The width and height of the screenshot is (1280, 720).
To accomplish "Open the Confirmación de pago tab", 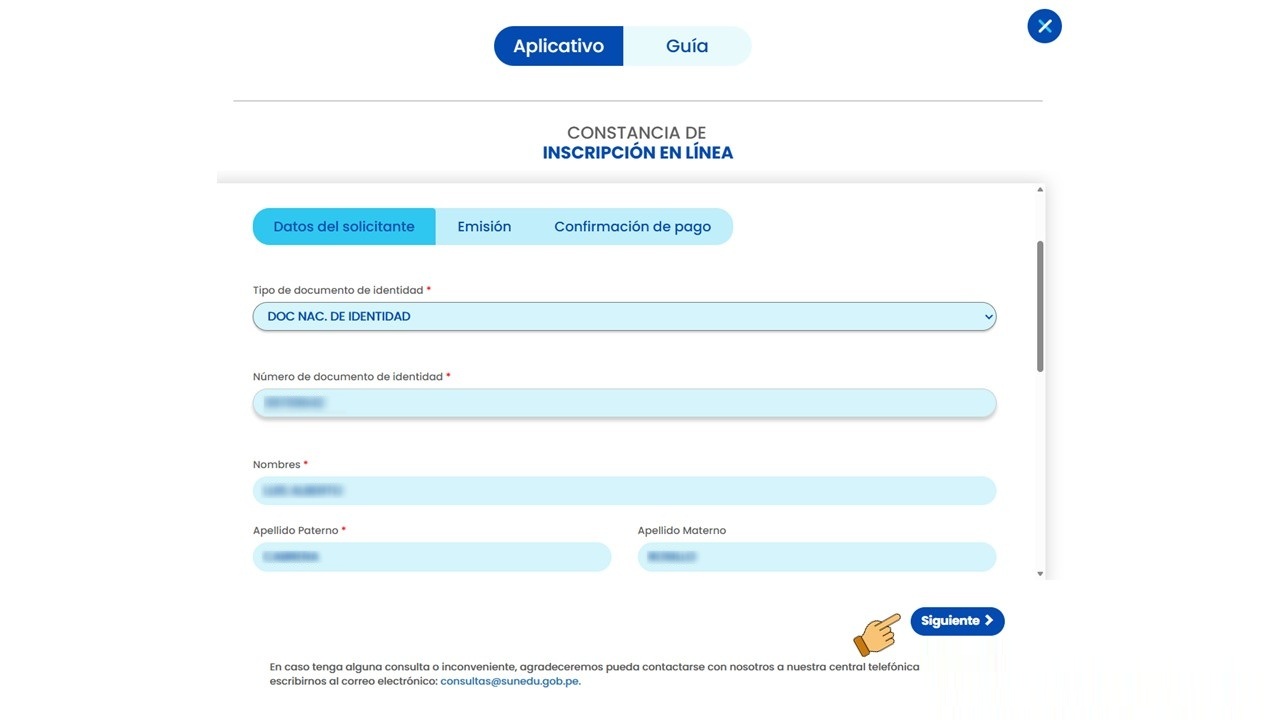I will (x=633, y=226).
